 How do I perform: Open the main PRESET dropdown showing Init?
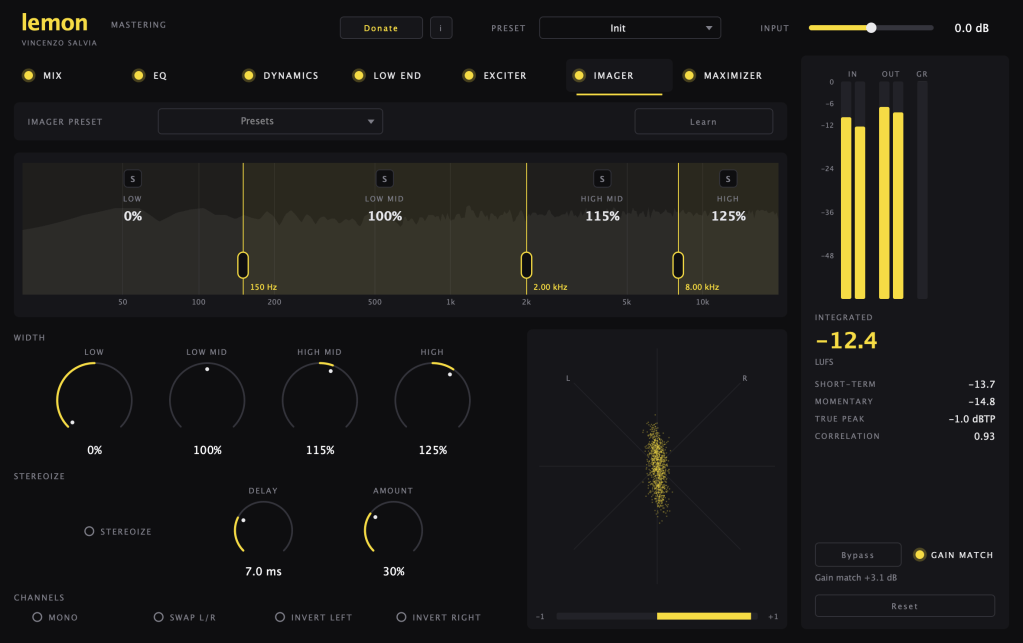pyautogui.click(x=630, y=28)
